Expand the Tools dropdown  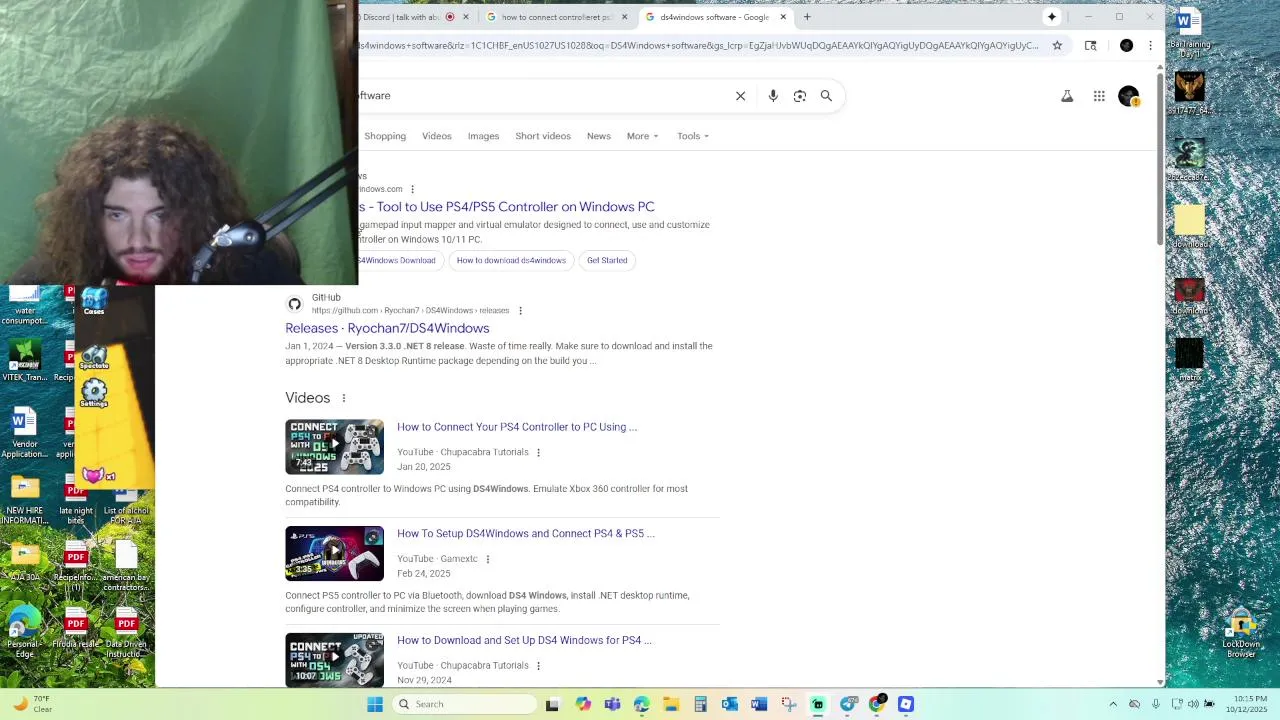click(x=693, y=136)
